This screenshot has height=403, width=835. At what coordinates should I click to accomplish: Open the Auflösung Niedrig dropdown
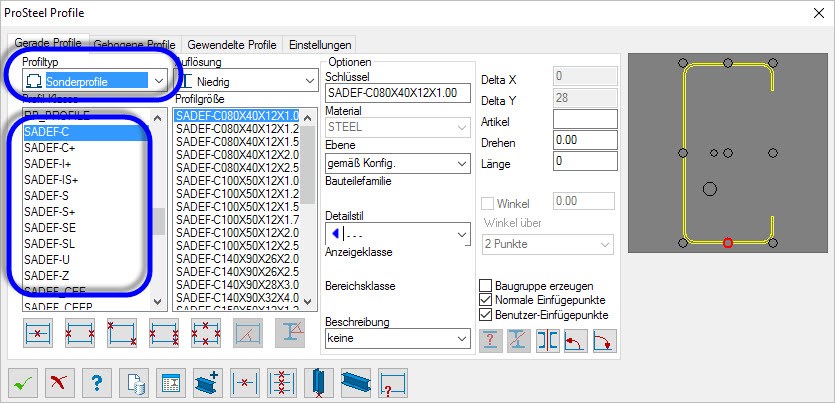247,81
